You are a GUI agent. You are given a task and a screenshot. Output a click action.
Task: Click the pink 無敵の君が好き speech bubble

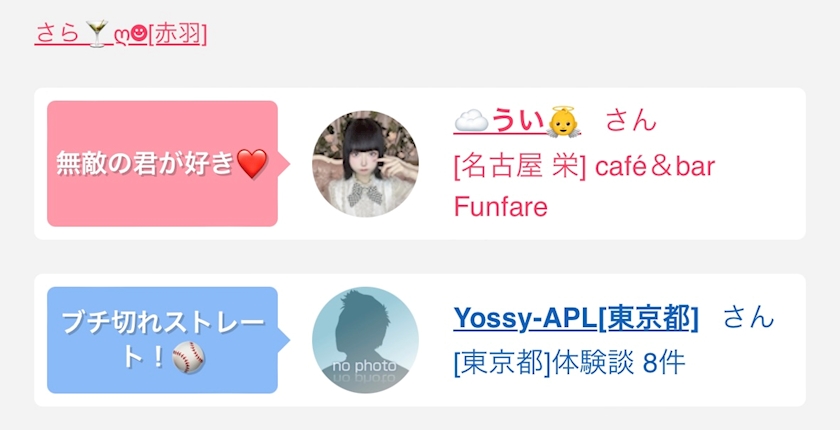tap(162, 163)
